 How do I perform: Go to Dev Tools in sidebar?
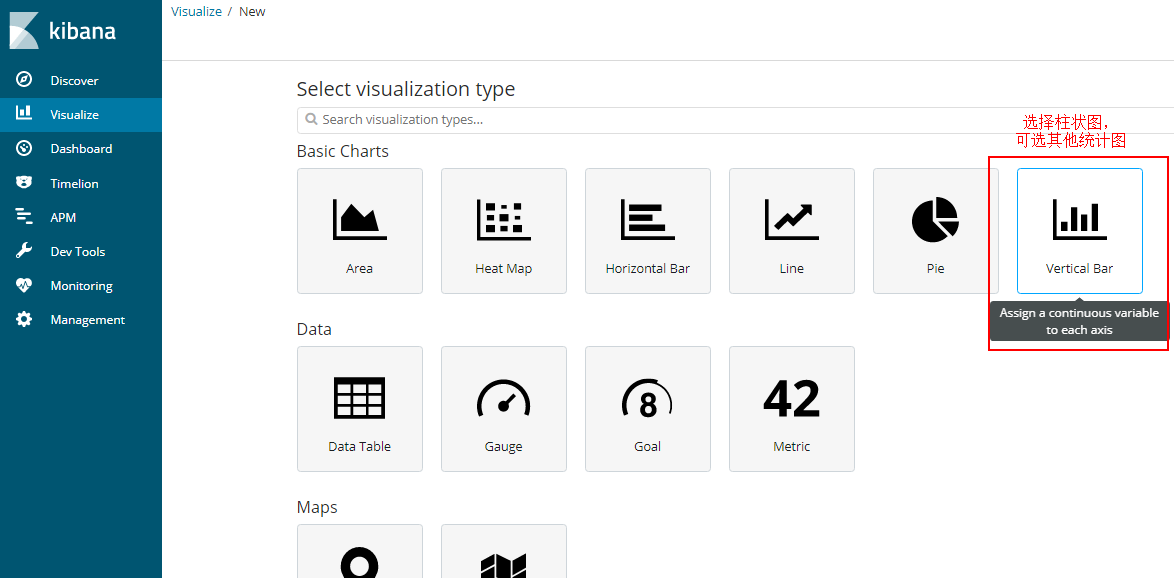tap(77, 252)
